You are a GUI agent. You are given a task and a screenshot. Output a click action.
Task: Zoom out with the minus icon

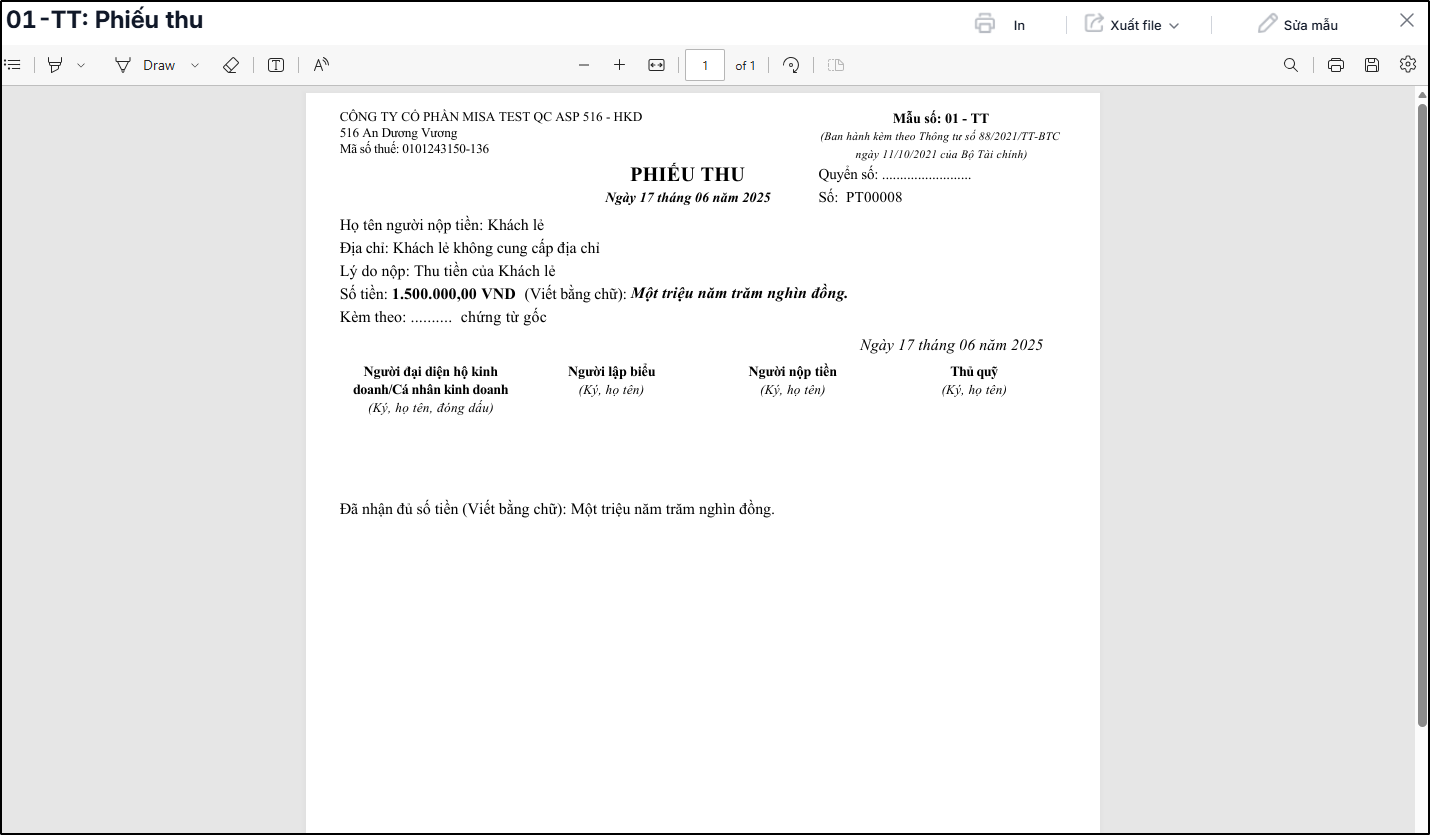pos(584,65)
